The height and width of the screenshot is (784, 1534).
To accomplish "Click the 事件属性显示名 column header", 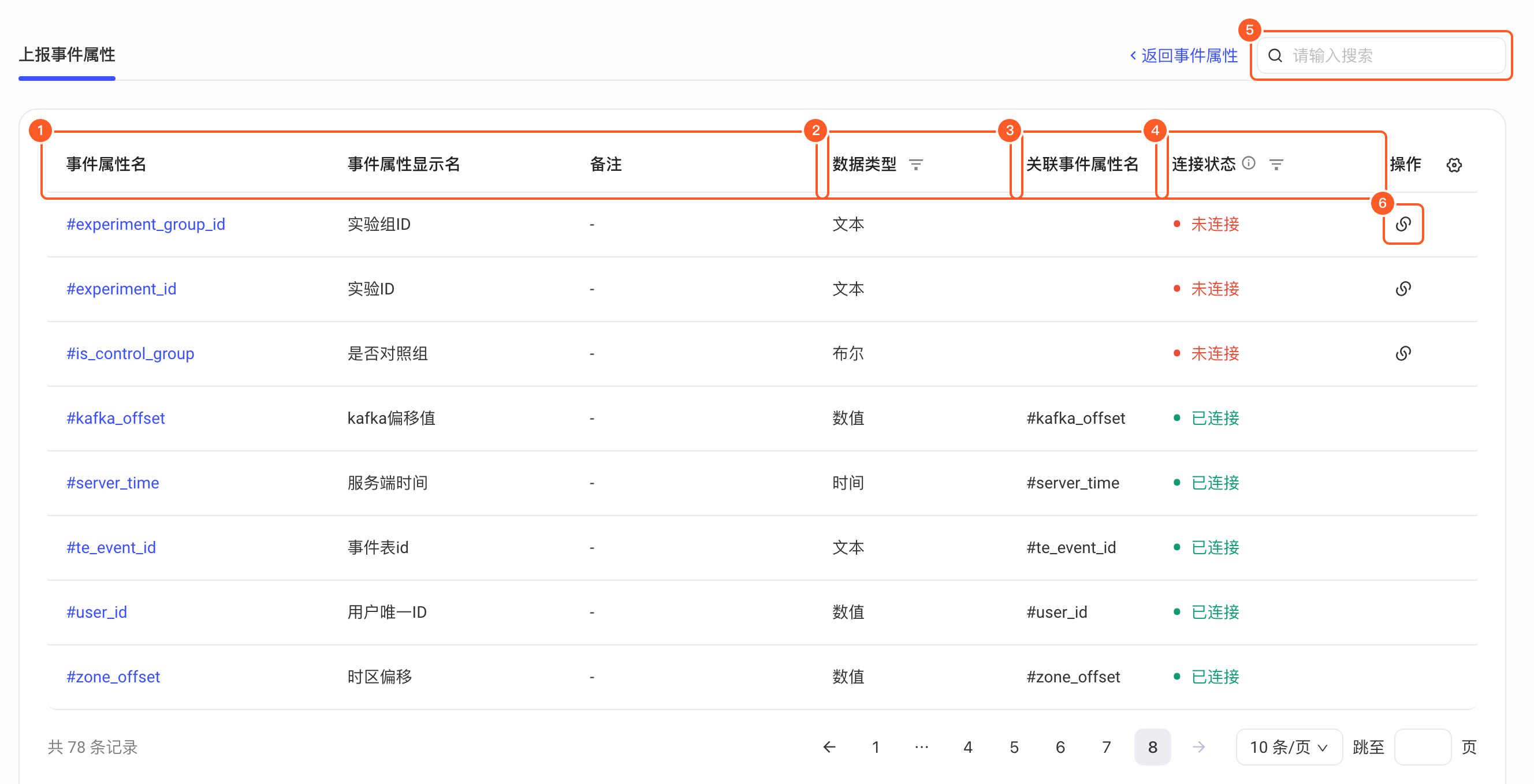I will (x=404, y=165).
